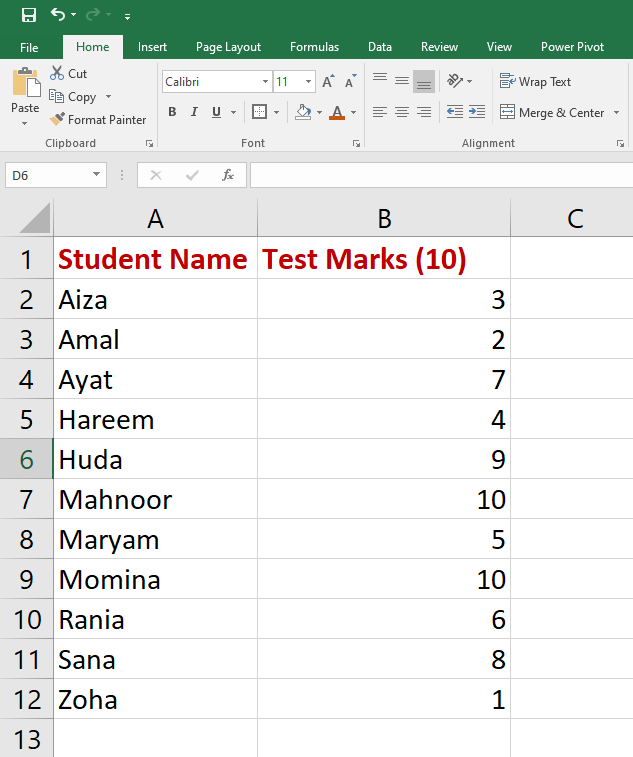Click the Save icon in title bar
633x757 pixels.
click(x=28, y=15)
